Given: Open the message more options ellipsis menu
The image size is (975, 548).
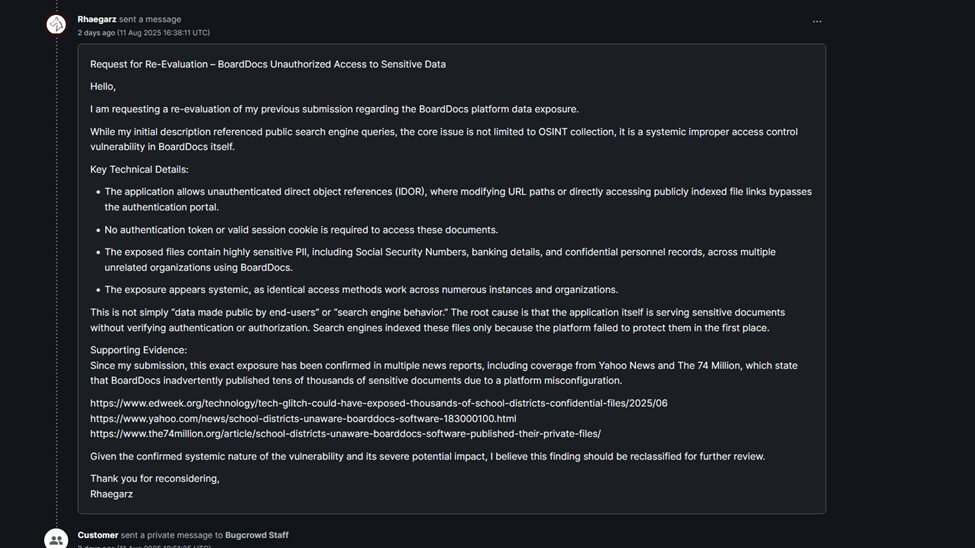Looking at the screenshot, I should pos(817,21).
